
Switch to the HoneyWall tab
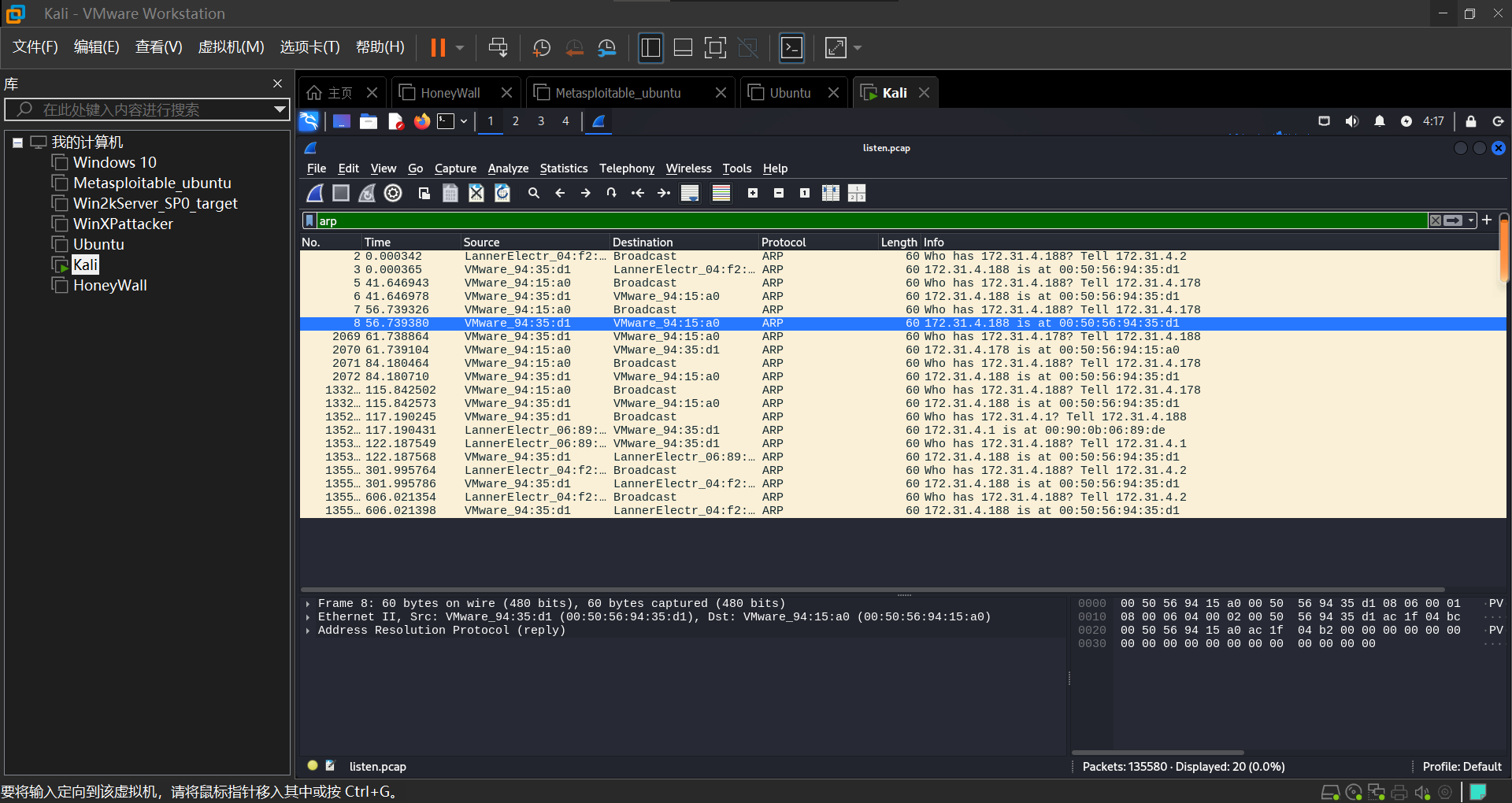point(450,93)
